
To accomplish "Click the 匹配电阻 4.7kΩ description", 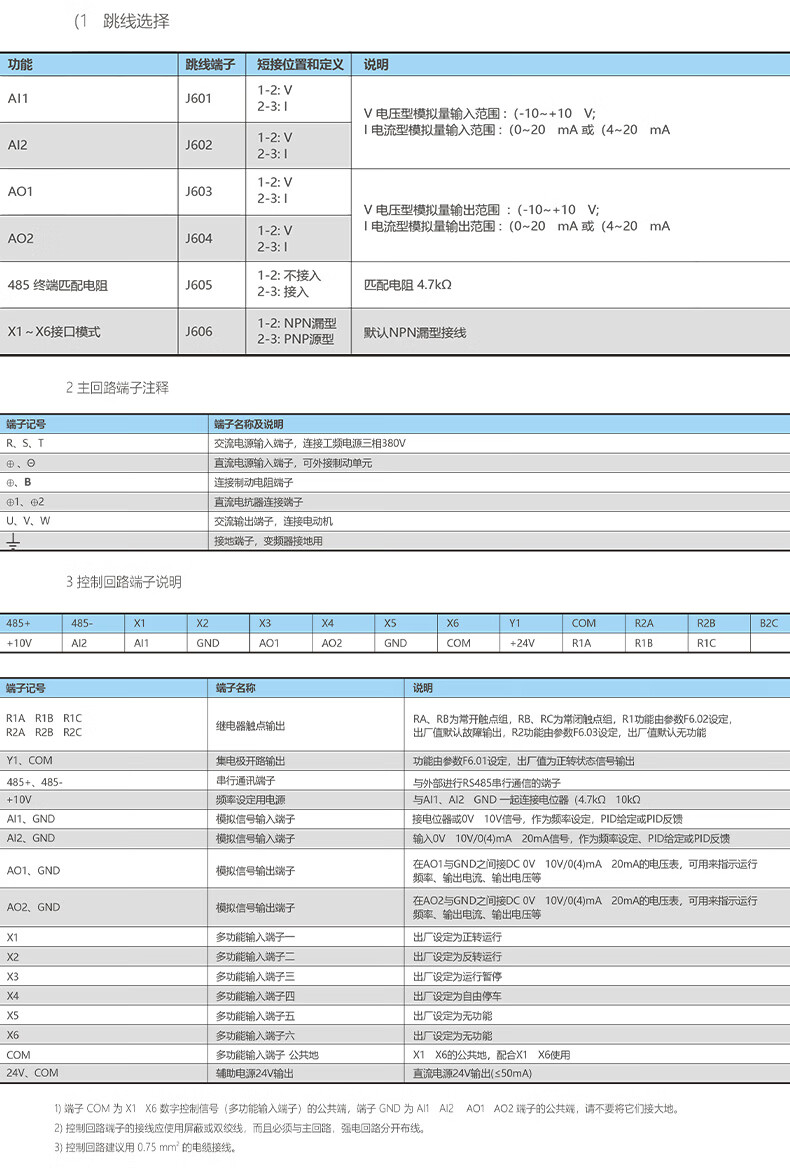I will tap(408, 284).
